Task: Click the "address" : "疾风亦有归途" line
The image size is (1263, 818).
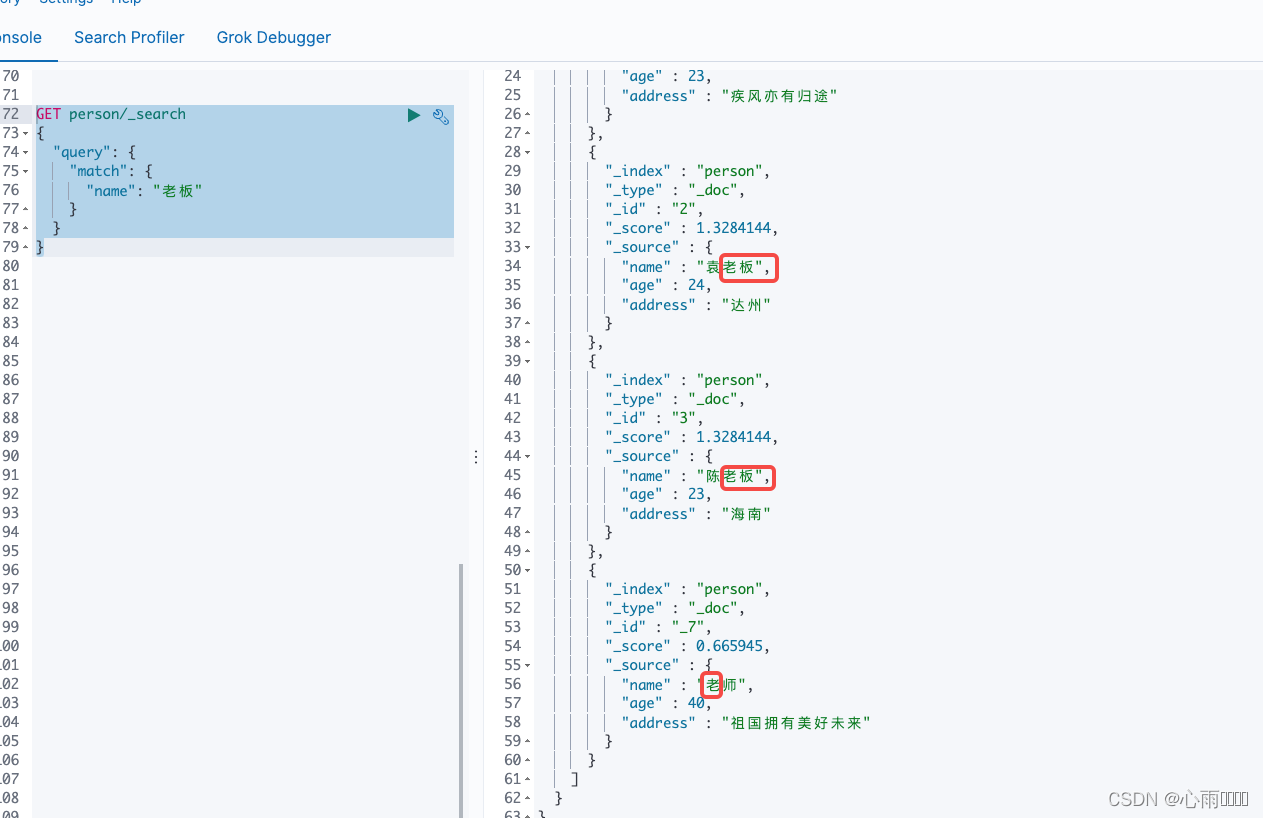Action: (729, 96)
